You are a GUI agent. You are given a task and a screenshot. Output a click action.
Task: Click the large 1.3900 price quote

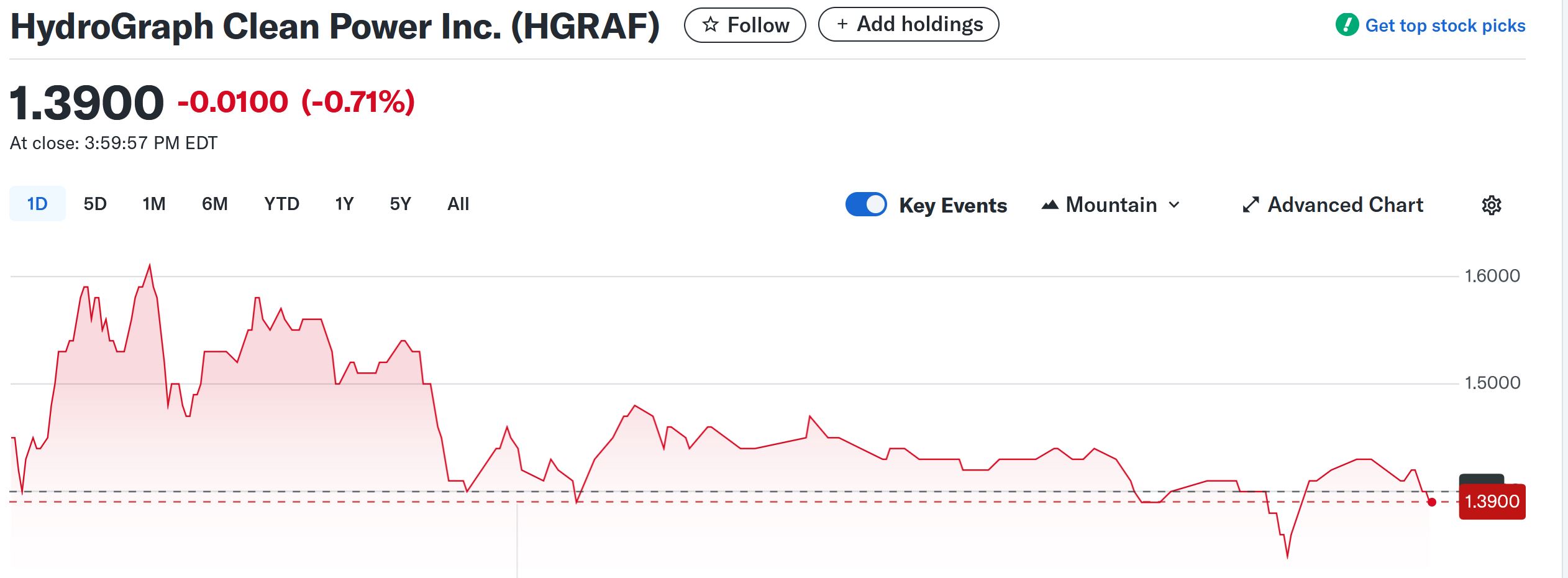click(87, 103)
